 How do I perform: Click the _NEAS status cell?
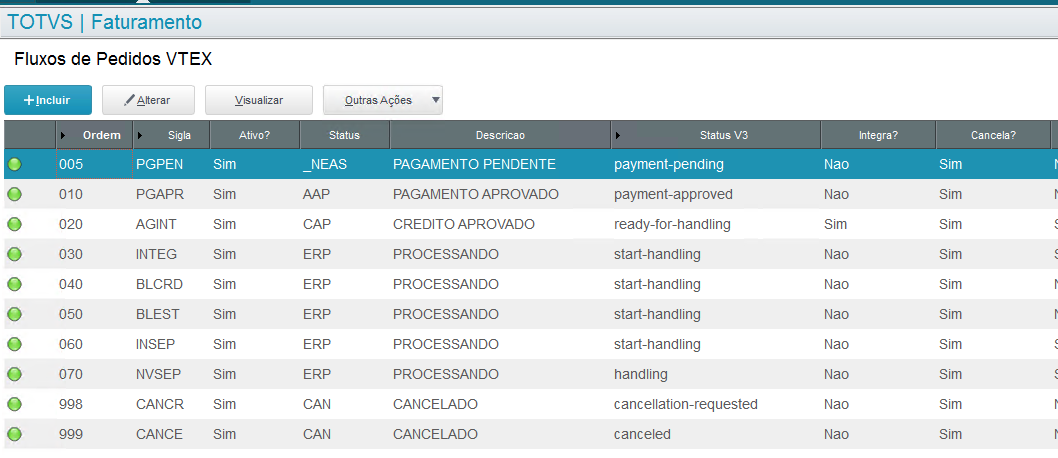coord(345,164)
